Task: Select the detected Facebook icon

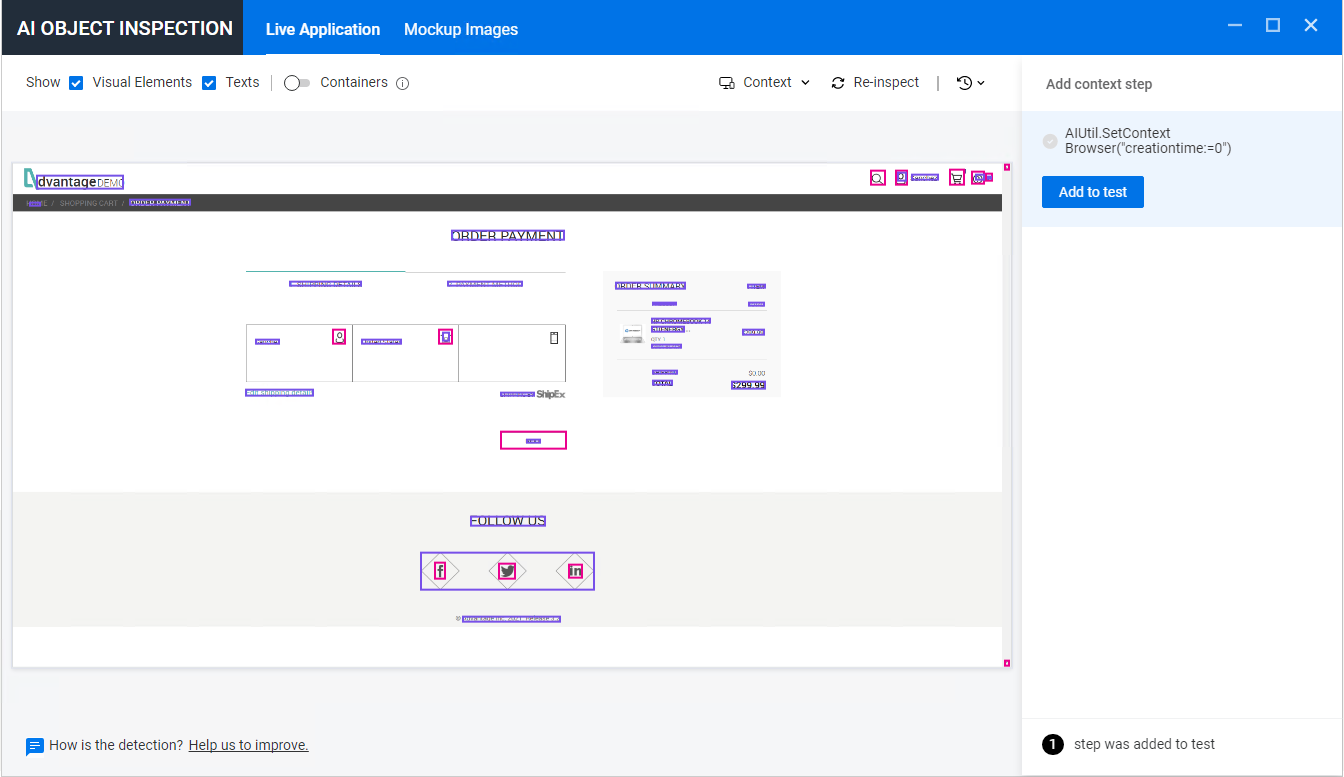Action: point(440,571)
